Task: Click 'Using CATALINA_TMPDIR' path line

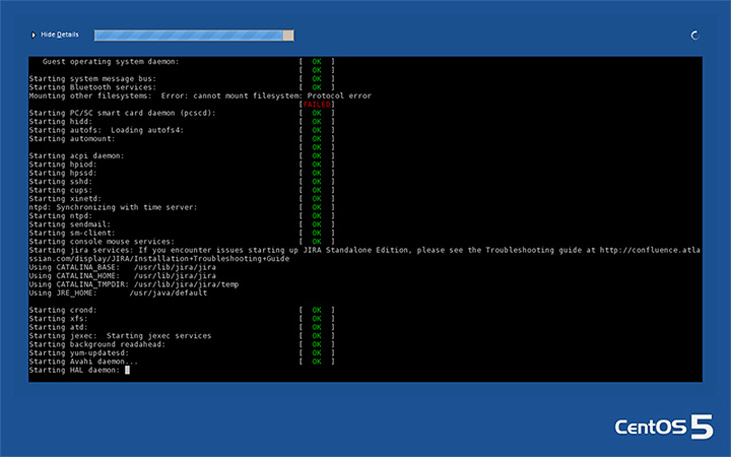Action: [134, 284]
